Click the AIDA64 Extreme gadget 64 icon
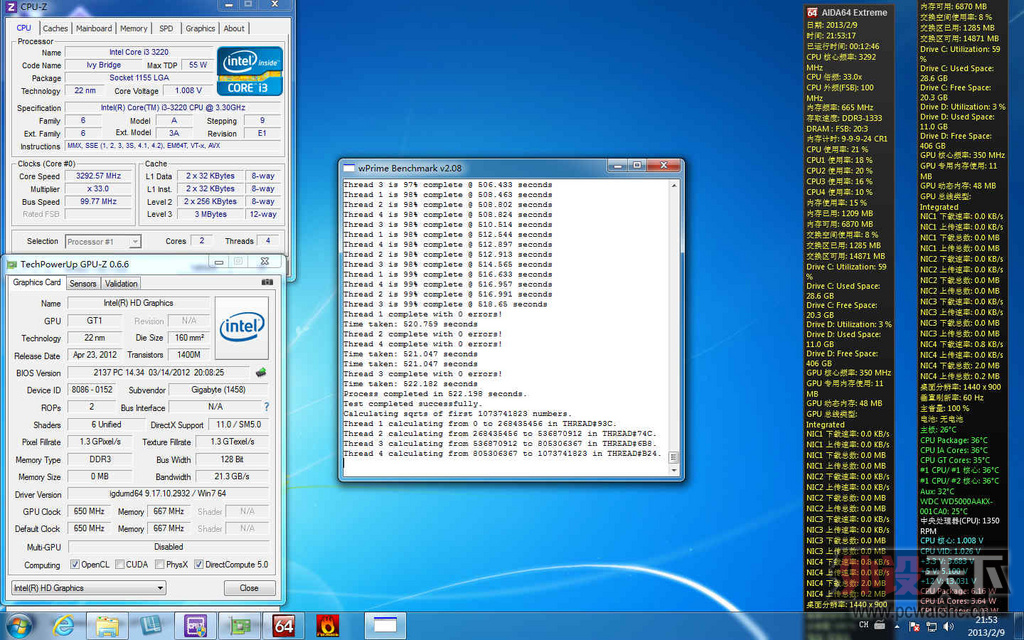1024x640 pixels. pos(812,12)
